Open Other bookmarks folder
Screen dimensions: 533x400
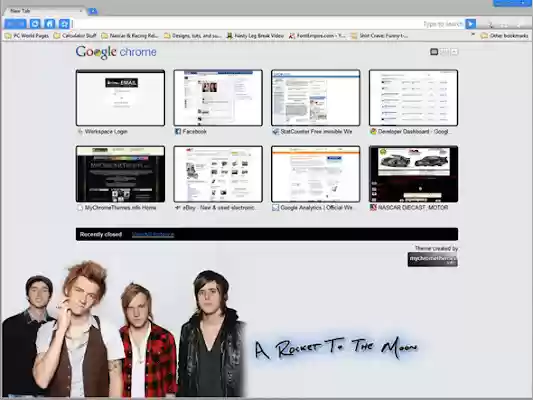click(504, 36)
